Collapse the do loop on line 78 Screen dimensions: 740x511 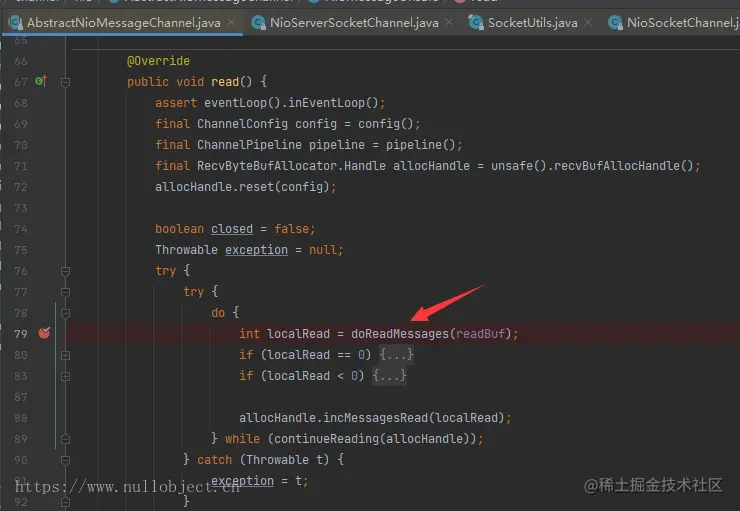(x=66, y=313)
